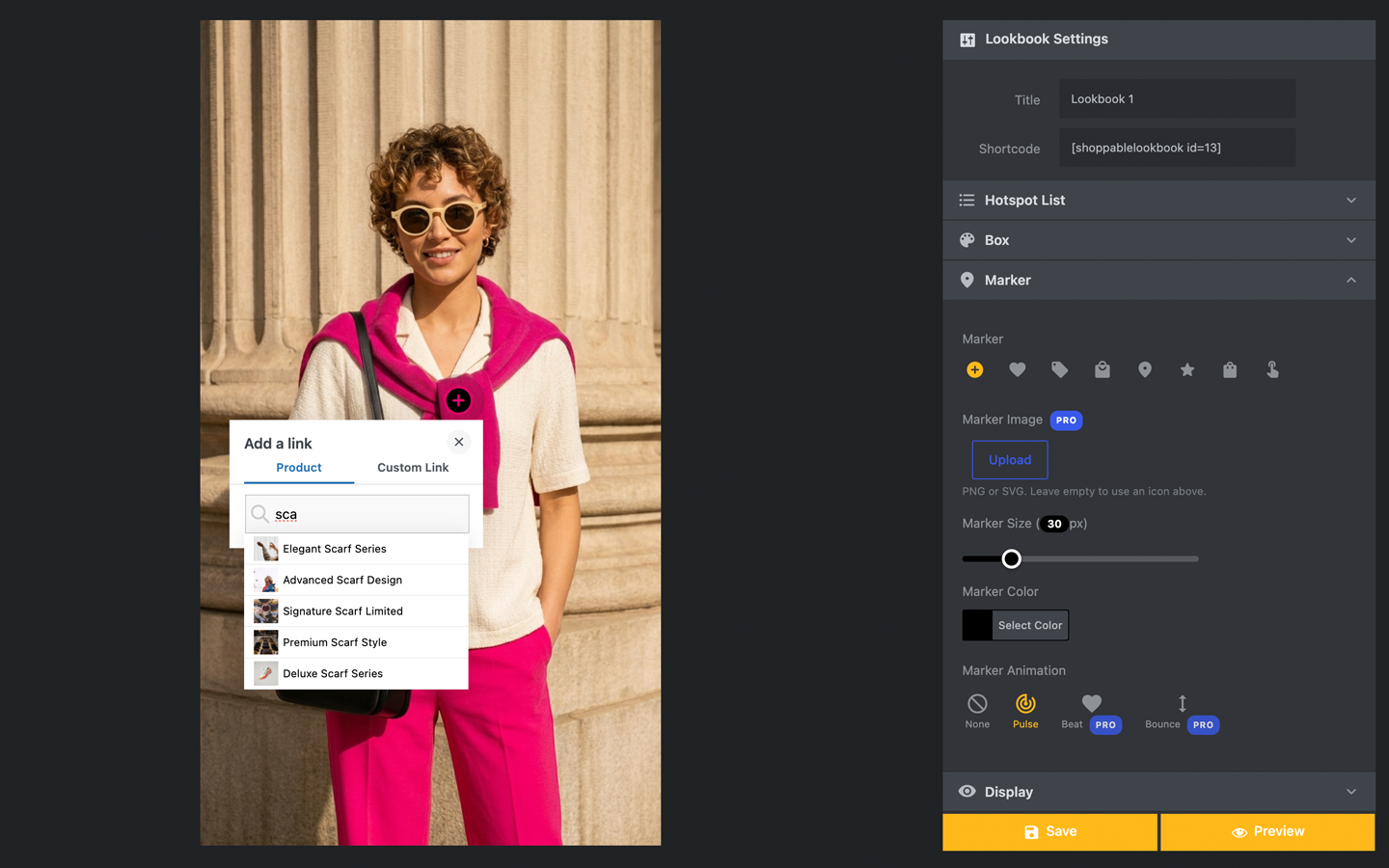
Task: Preview the lookbook
Action: pos(1267,831)
